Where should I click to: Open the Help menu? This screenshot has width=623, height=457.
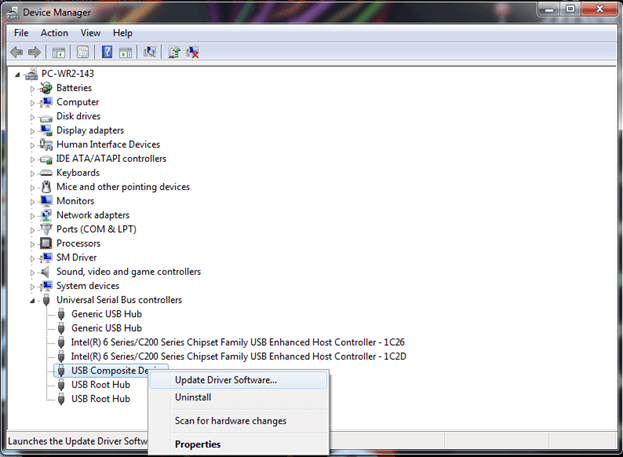click(x=122, y=33)
